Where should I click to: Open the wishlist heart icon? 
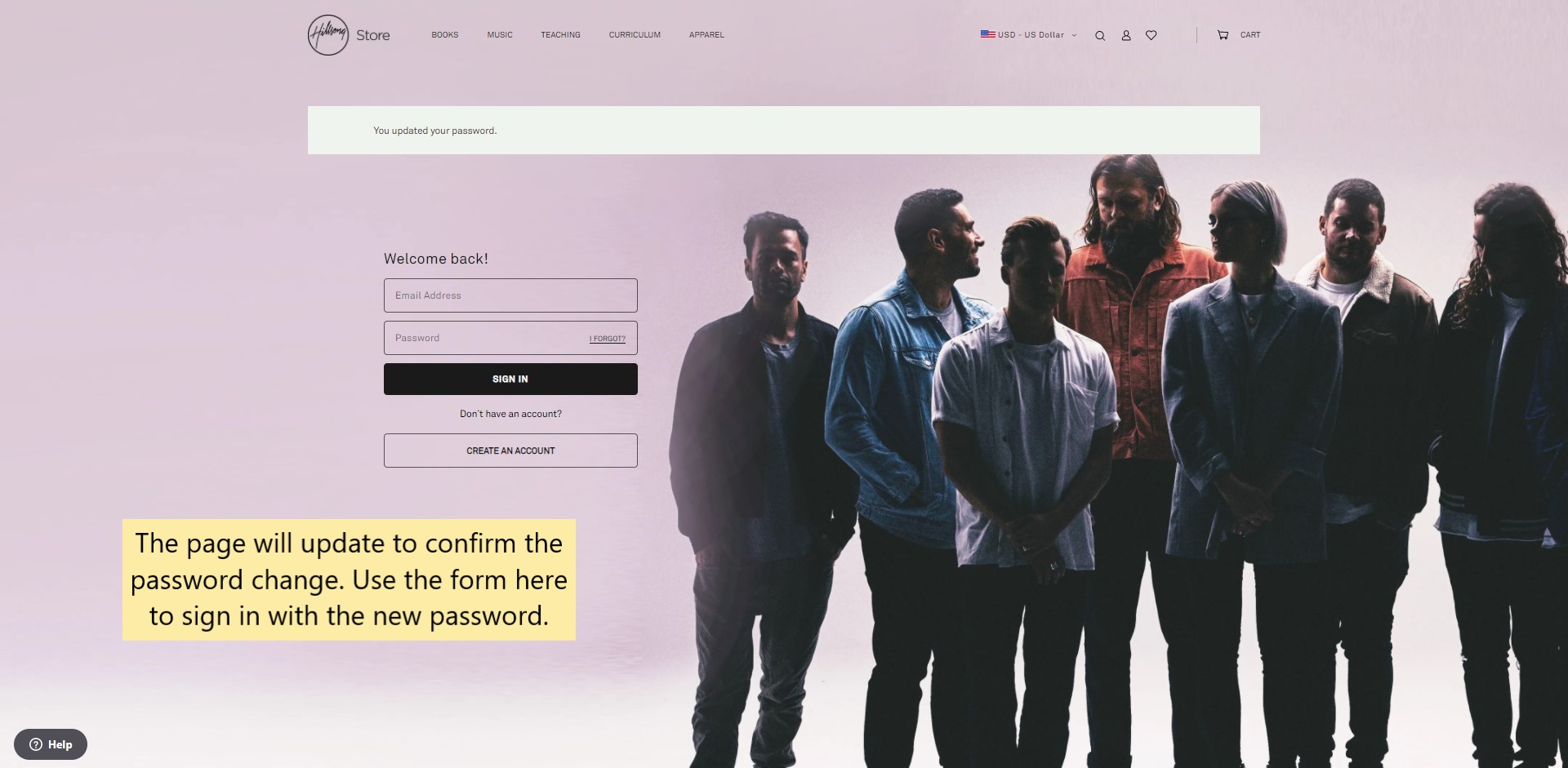(1151, 35)
